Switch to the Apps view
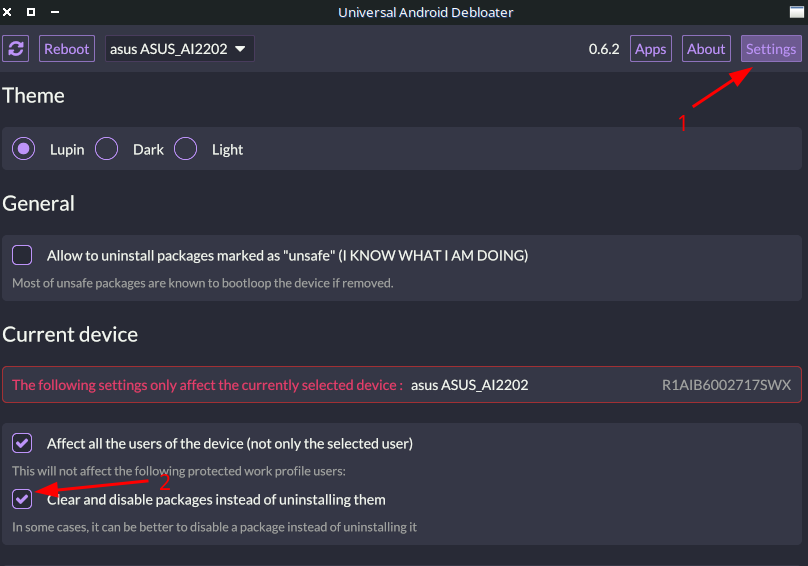808x566 pixels. coord(650,49)
